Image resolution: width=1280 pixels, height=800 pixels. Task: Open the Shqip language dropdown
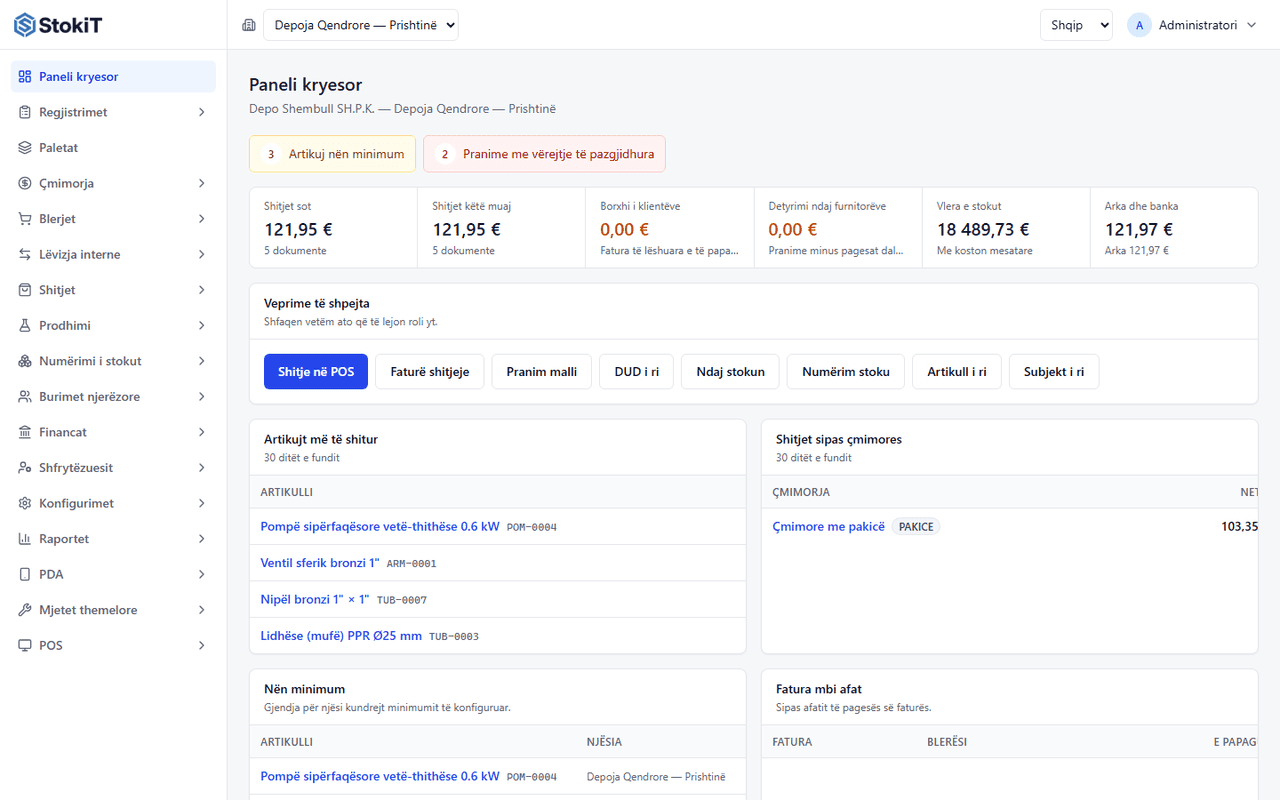tap(1076, 25)
